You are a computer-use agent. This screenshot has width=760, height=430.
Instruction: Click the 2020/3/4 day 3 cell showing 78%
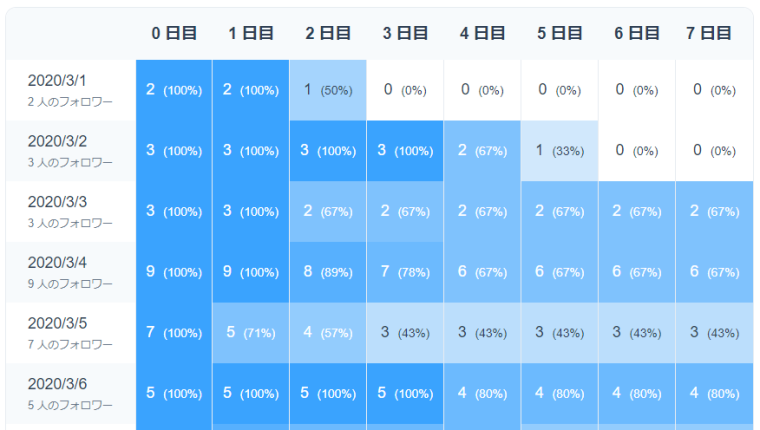coord(405,272)
